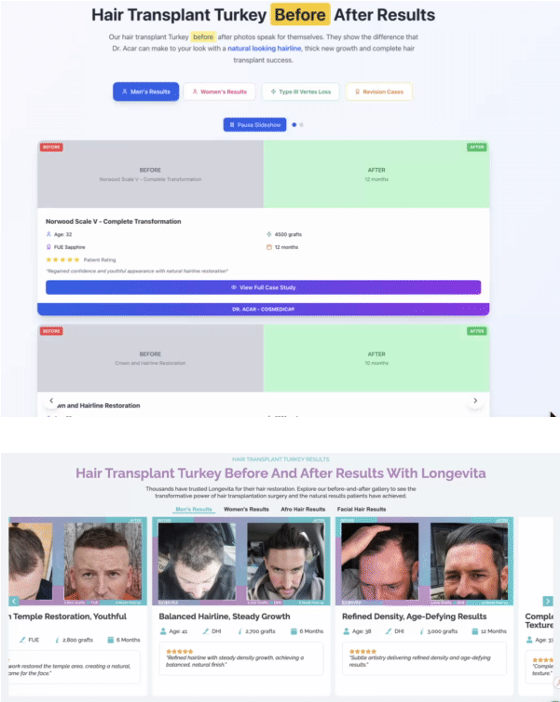Click the DHI icon in Balanced Hairline card
This screenshot has width=560, height=702.
[205, 631]
